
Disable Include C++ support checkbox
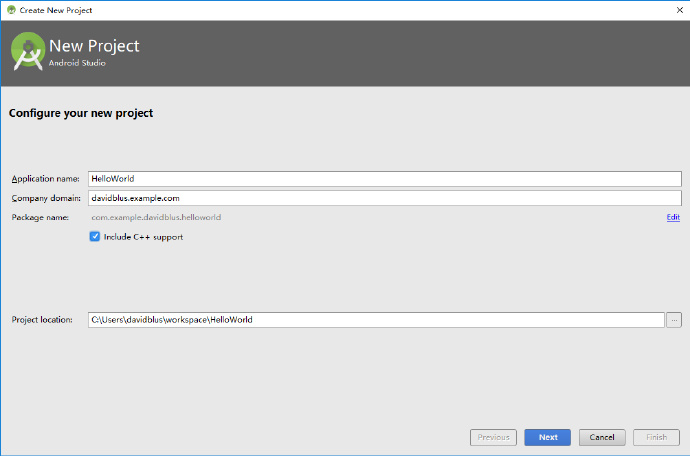click(95, 237)
